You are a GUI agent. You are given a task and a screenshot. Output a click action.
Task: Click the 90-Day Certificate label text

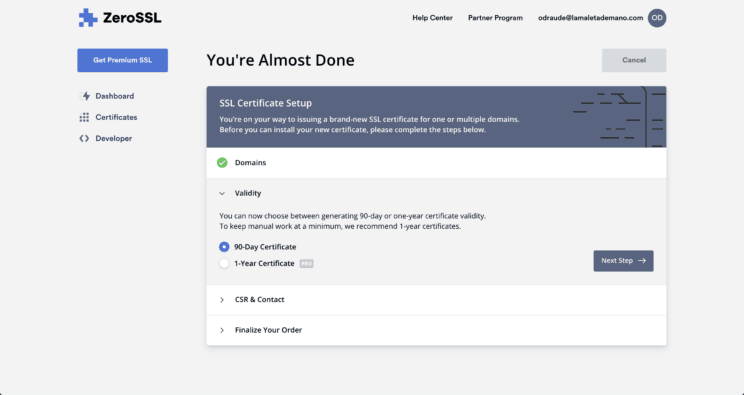(x=265, y=247)
